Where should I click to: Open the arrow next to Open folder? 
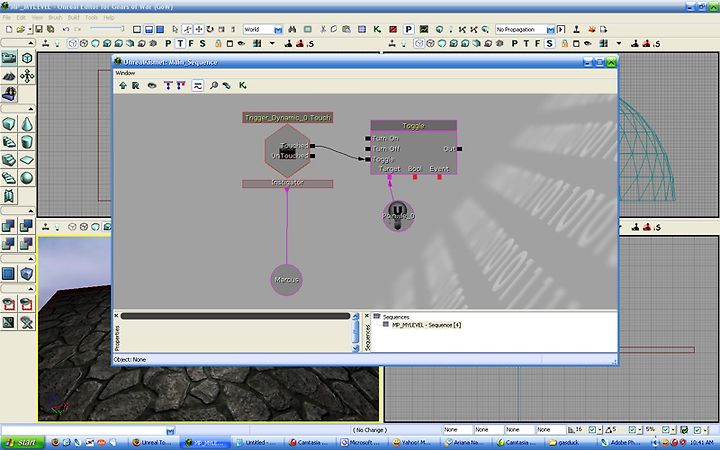(x=30, y=29)
